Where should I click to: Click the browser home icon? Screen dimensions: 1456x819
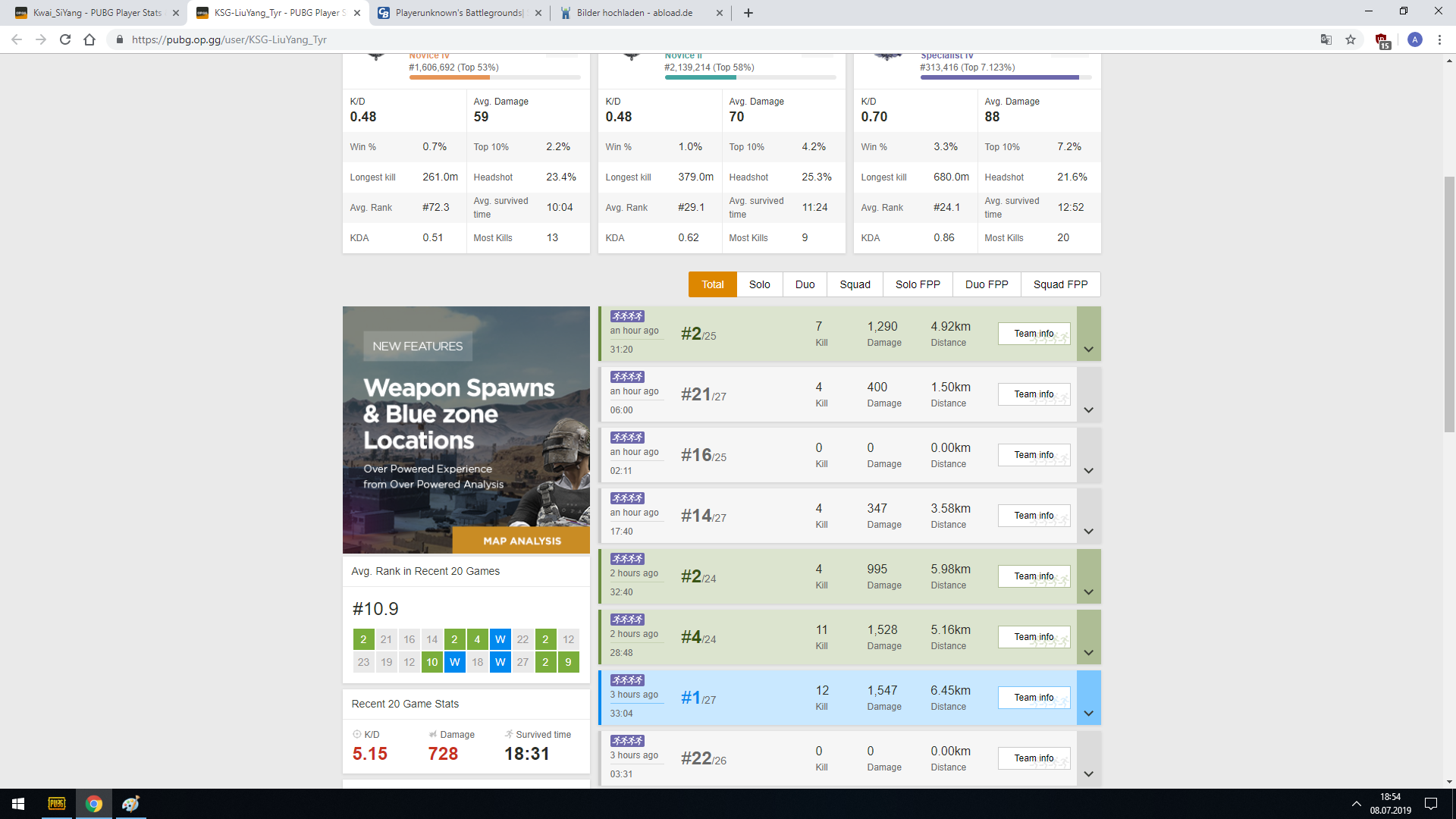click(x=89, y=39)
